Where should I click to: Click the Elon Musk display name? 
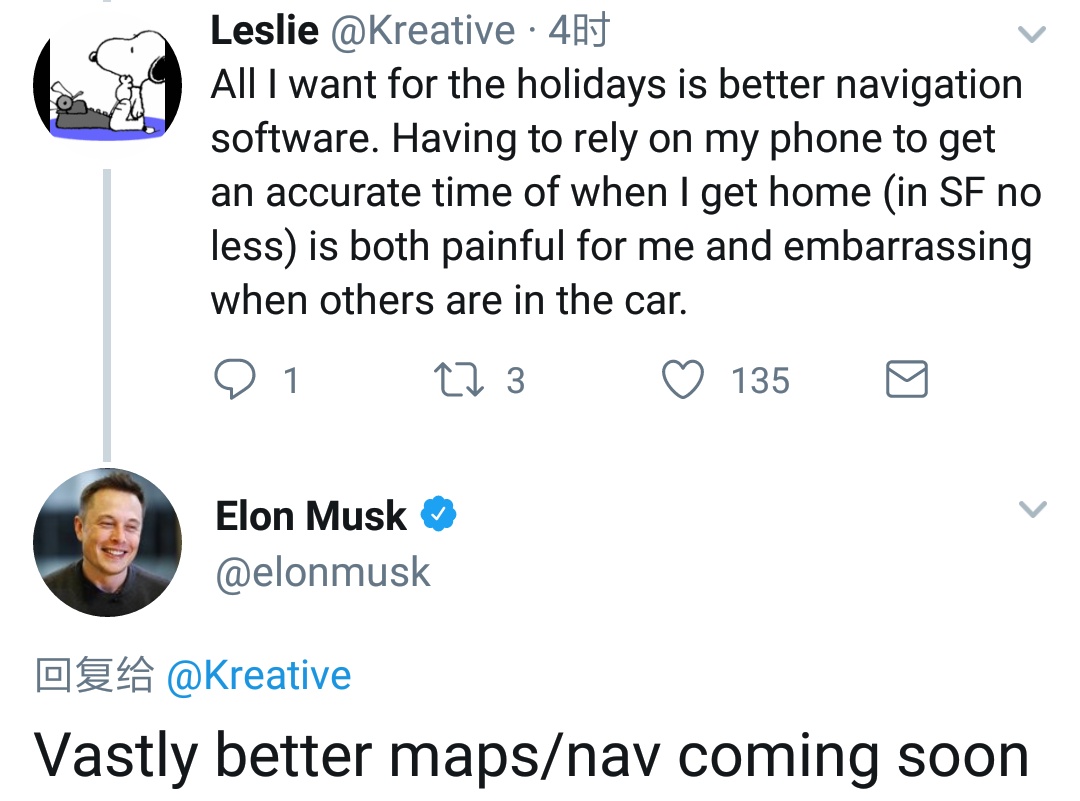pyautogui.click(x=311, y=516)
